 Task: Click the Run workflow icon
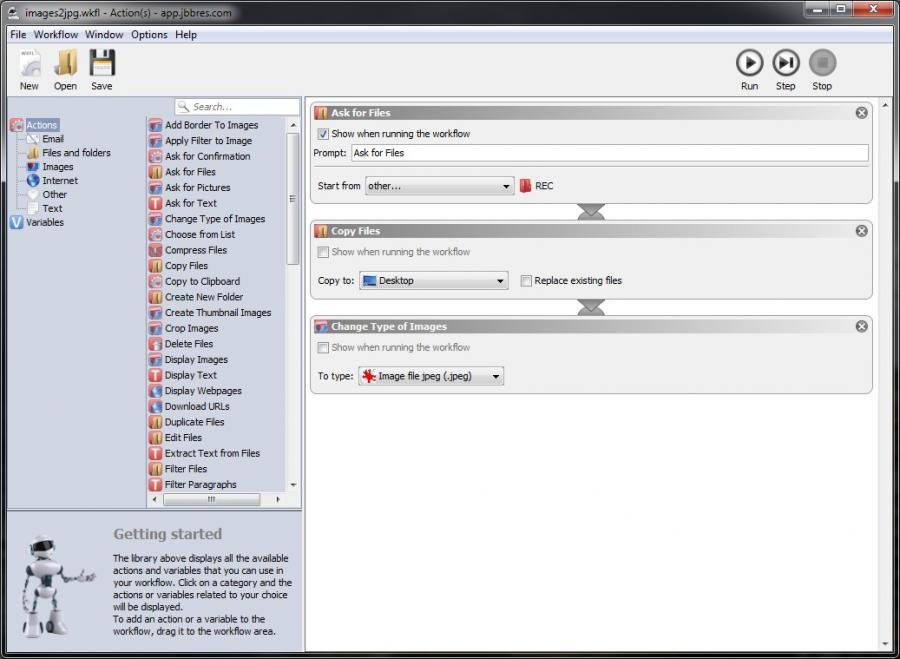tap(749, 63)
